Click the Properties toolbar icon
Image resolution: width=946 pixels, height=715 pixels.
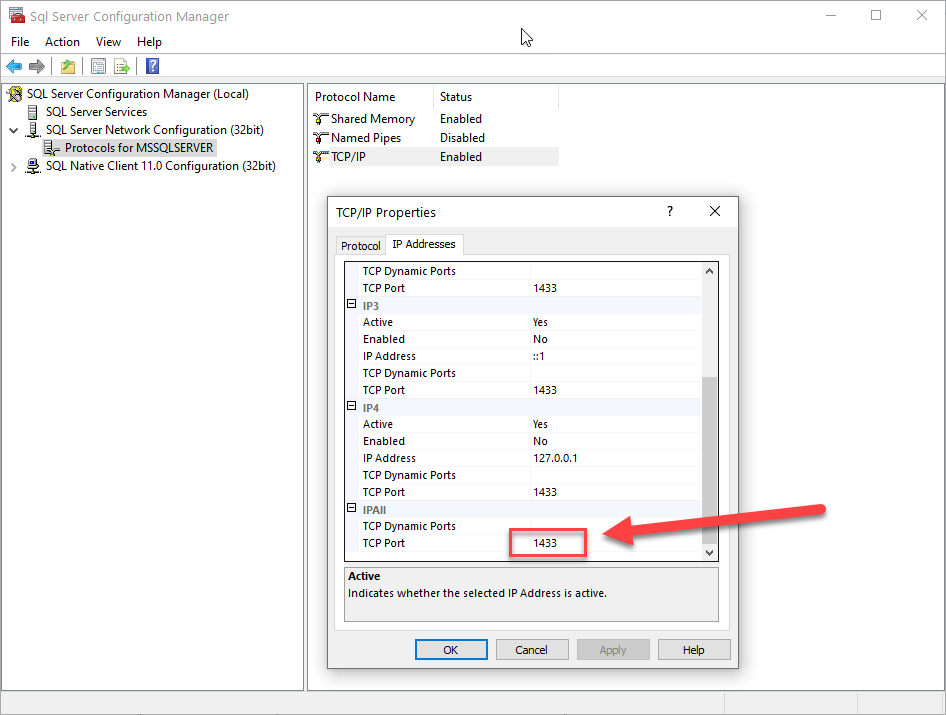click(98, 66)
